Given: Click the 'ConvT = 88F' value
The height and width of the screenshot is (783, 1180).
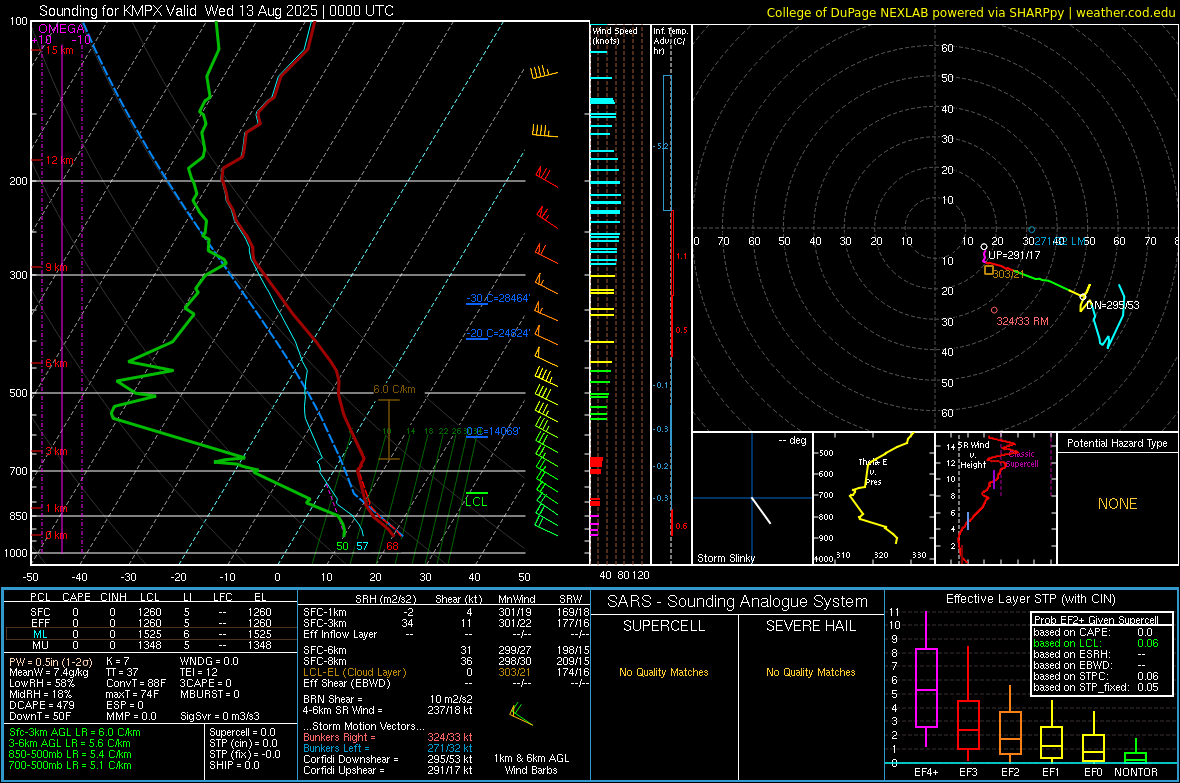Looking at the screenshot, I should [x=136, y=683].
